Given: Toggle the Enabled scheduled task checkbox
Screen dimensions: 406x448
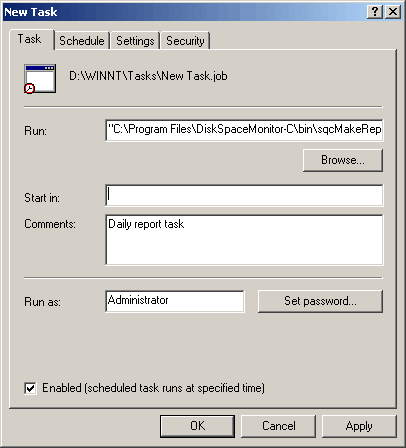Looking at the screenshot, I should coord(30,388).
